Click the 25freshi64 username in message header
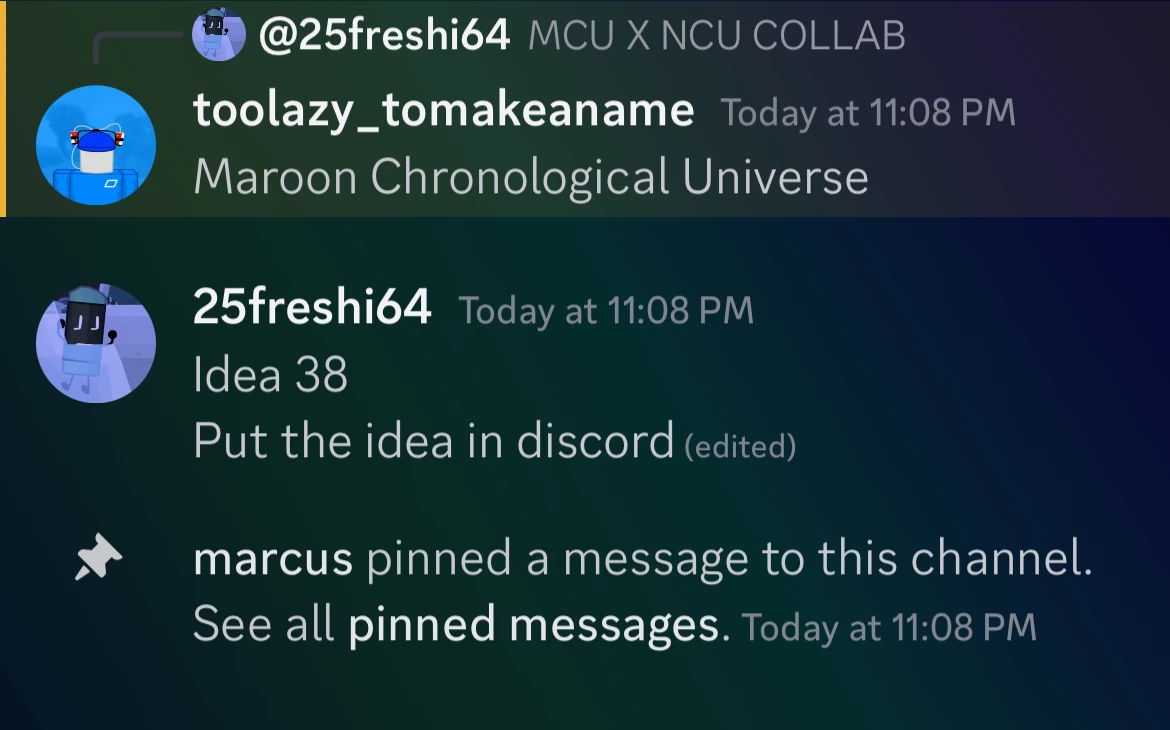 click(x=312, y=307)
